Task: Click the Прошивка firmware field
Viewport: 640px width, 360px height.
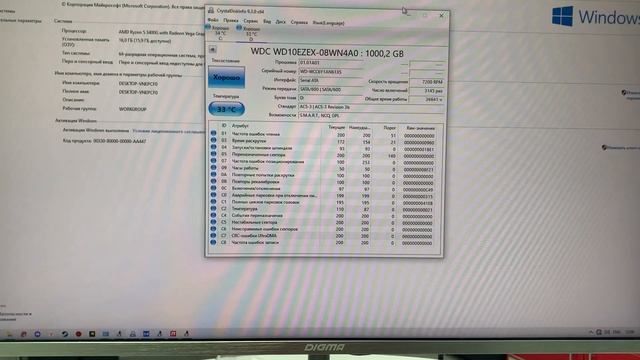Action: click(331, 63)
